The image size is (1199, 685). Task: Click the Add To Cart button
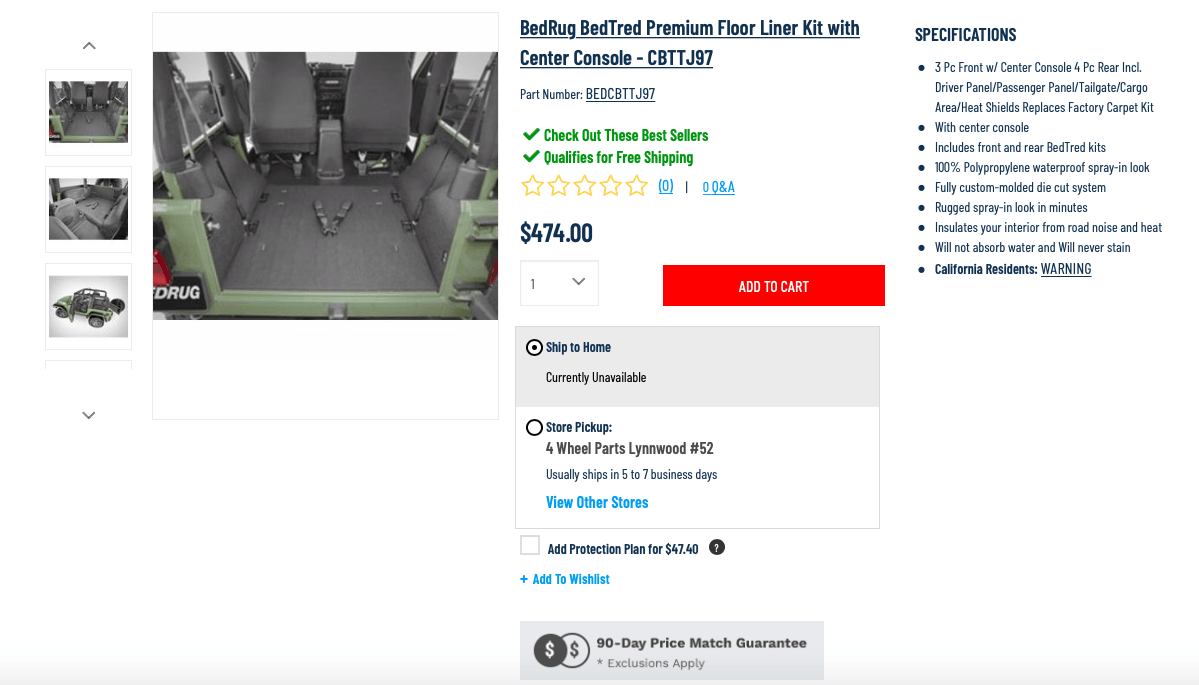click(773, 286)
